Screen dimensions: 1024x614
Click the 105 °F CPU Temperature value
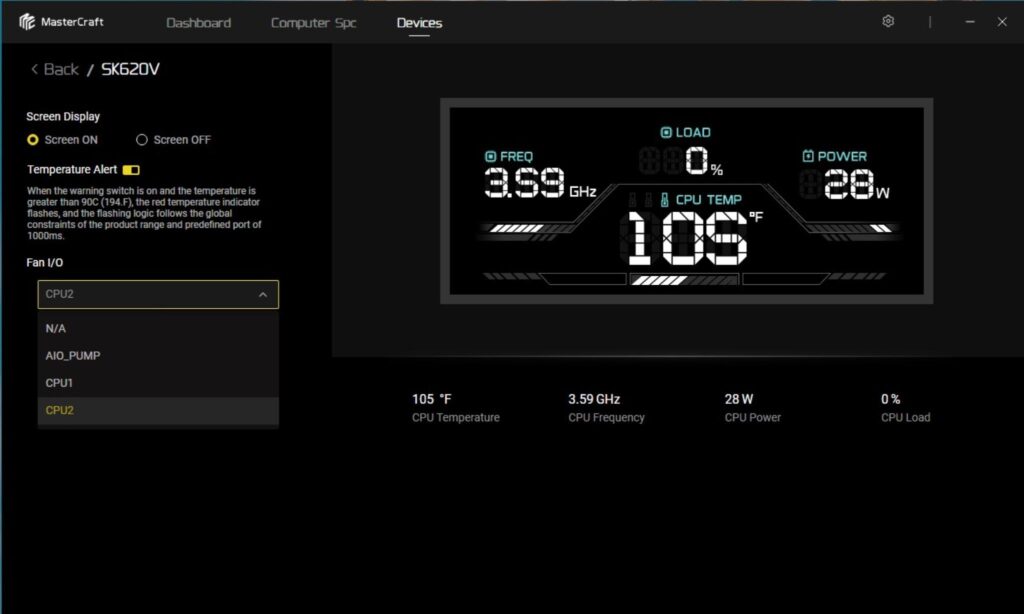[x=432, y=399]
